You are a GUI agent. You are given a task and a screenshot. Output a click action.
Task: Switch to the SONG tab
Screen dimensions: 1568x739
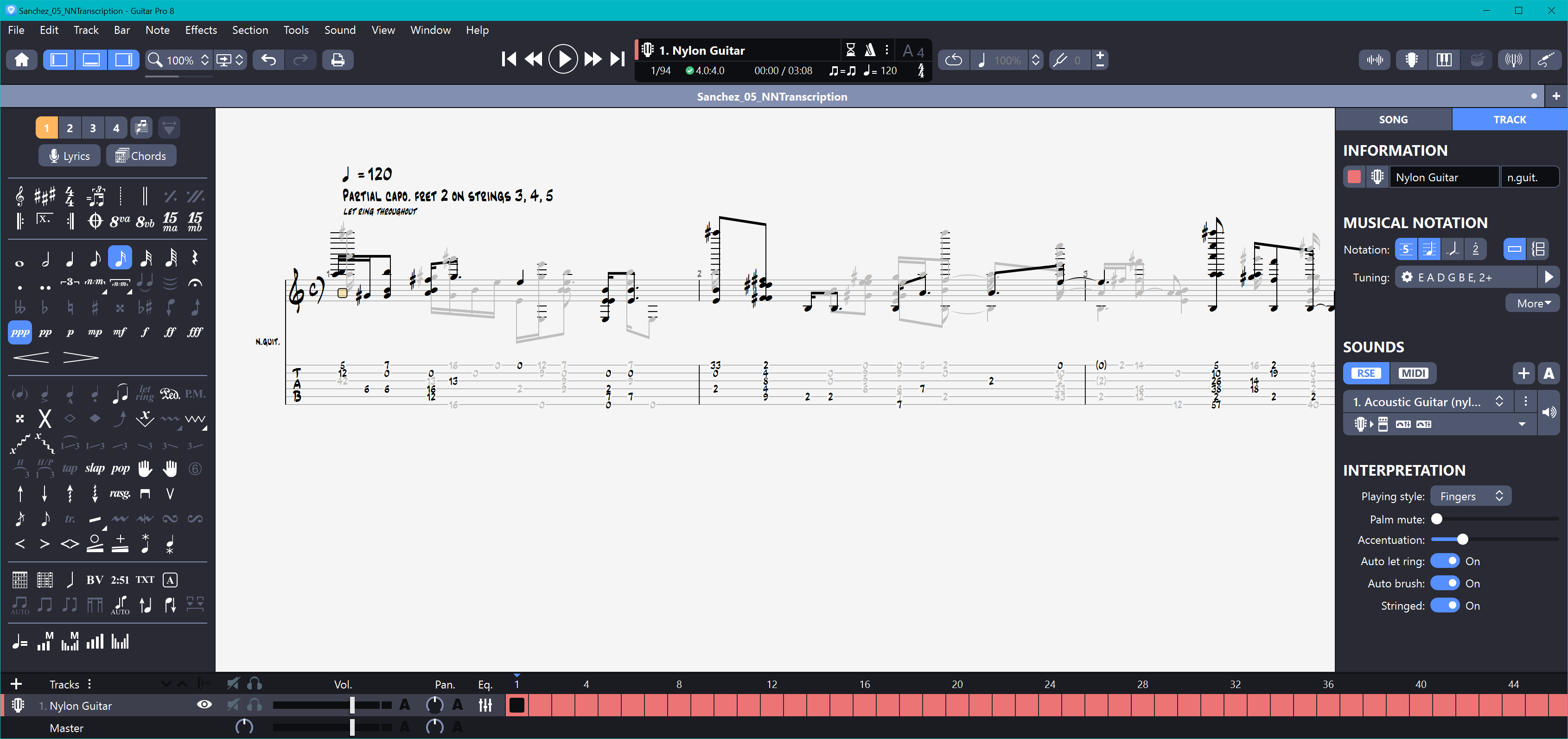[x=1393, y=119]
